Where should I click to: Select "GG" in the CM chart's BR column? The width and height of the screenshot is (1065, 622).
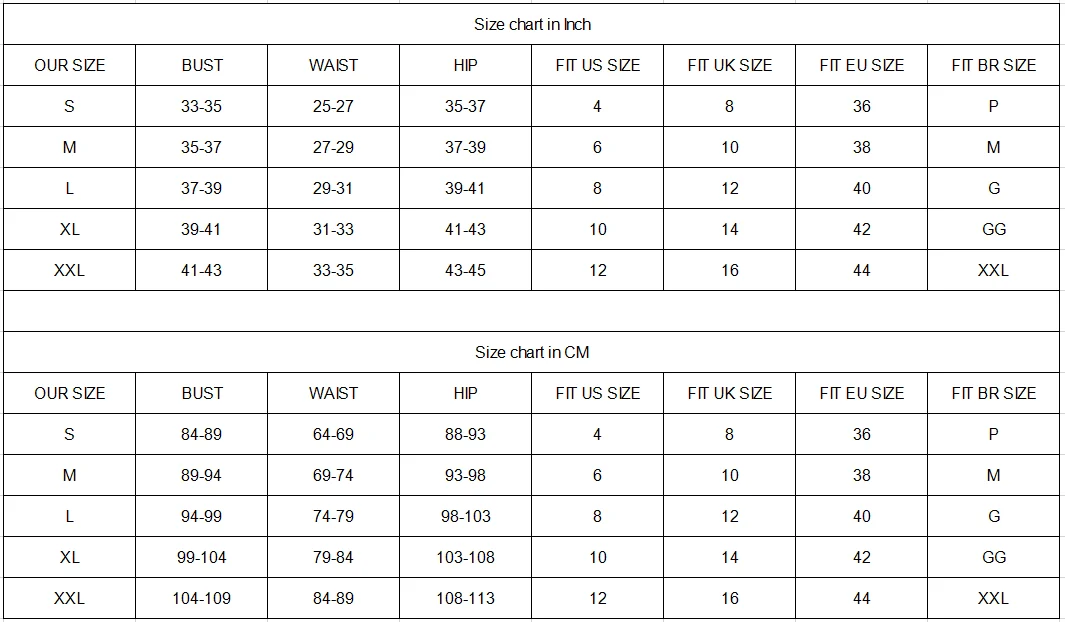point(993,557)
